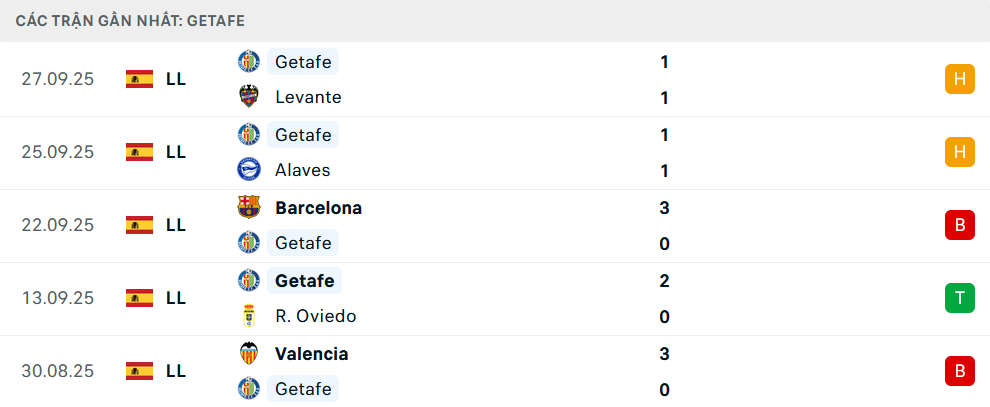The width and height of the screenshot is (990, 407).
Task: Click orange H badge for Levante match
Action: pyautogui.click(x=959, y=79)
